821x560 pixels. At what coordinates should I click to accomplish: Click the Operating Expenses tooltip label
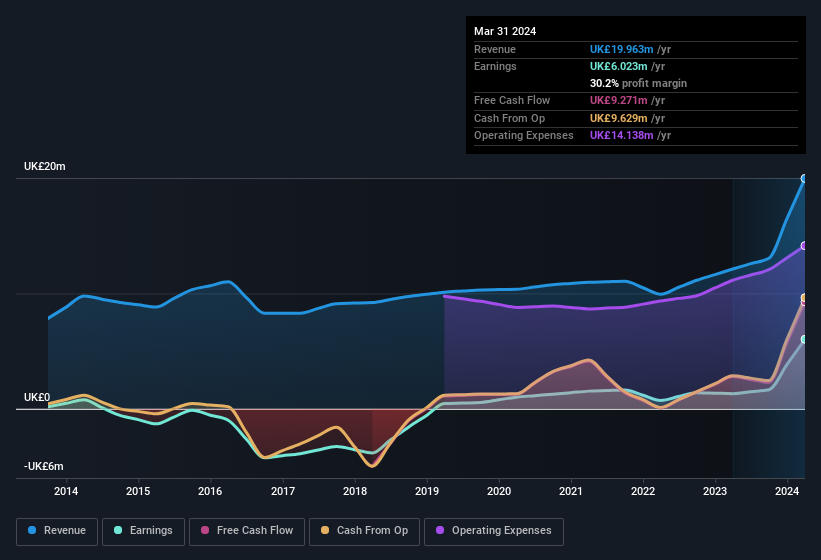coord(524,136)
